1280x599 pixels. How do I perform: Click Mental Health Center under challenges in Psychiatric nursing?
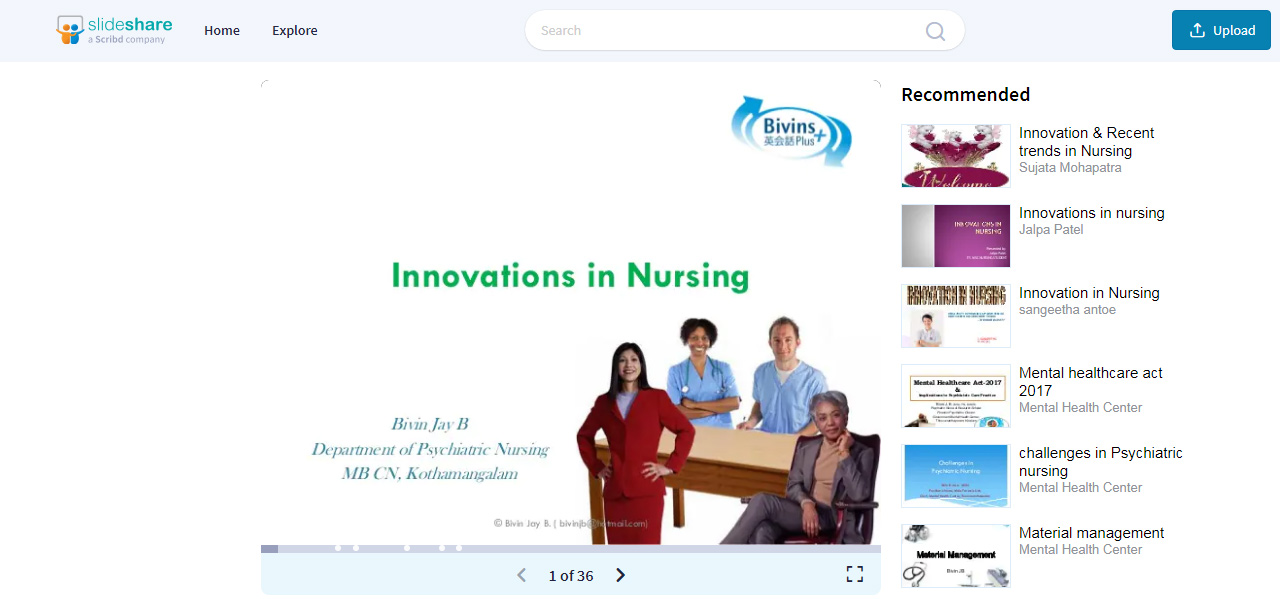1080,488
